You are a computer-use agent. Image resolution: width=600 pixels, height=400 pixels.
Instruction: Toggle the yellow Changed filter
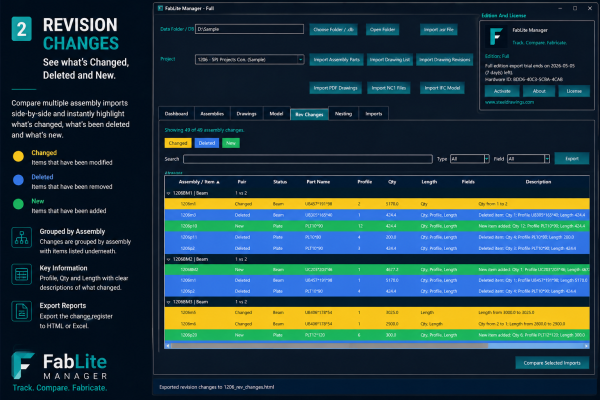click(x=178, y=143)
